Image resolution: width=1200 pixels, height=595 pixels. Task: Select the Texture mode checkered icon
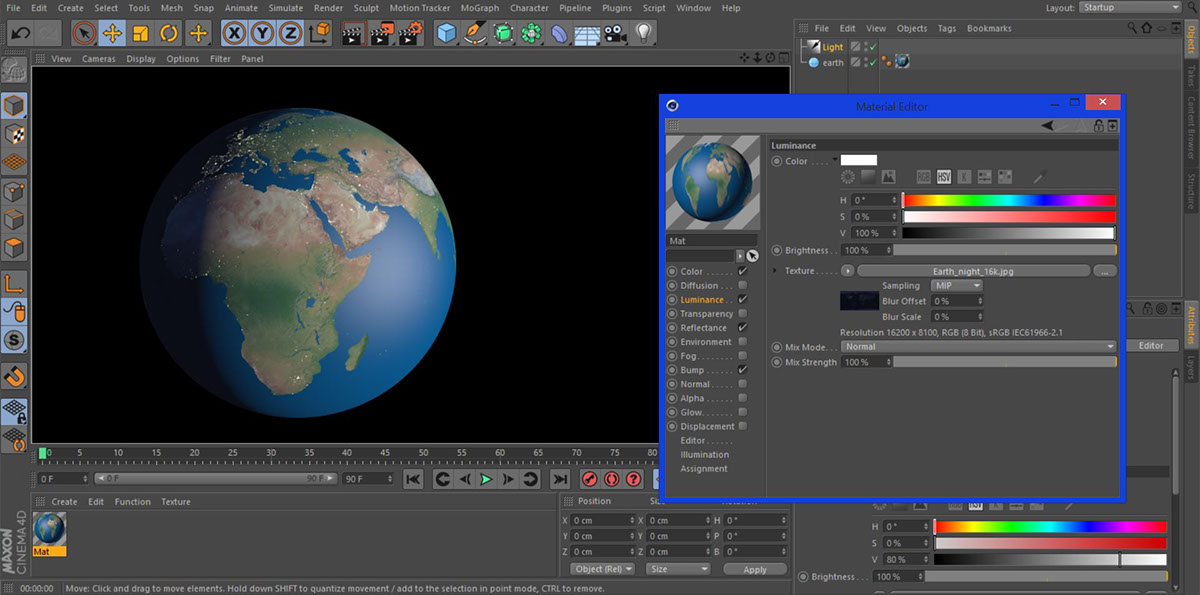tap(14, 134)
